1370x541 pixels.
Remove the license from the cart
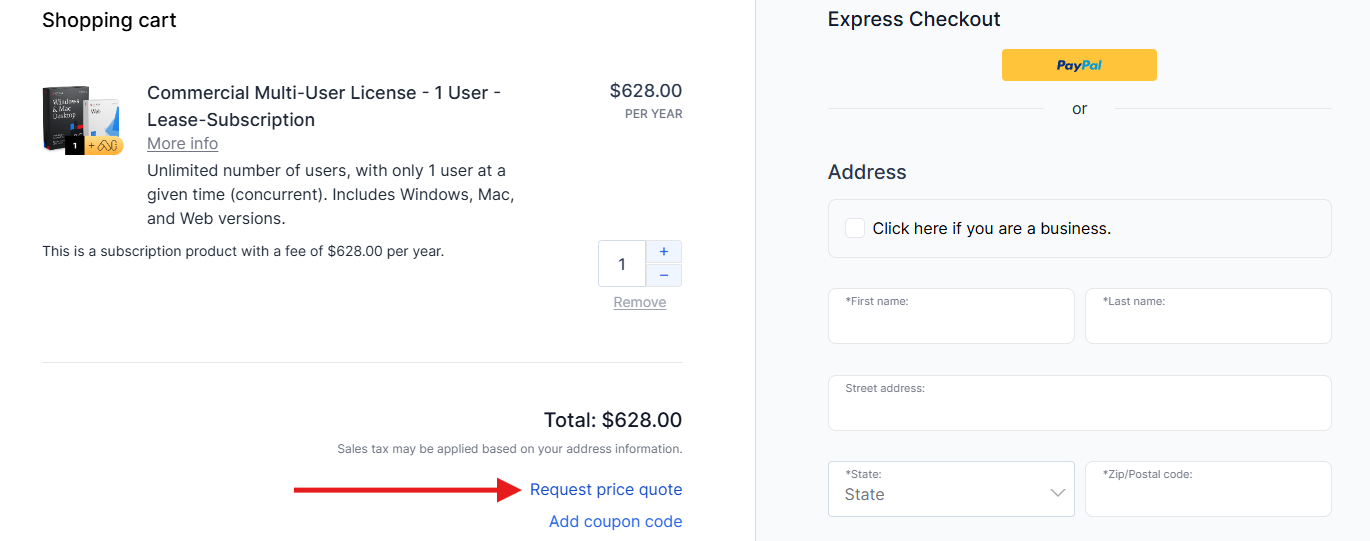coord(640,302)
